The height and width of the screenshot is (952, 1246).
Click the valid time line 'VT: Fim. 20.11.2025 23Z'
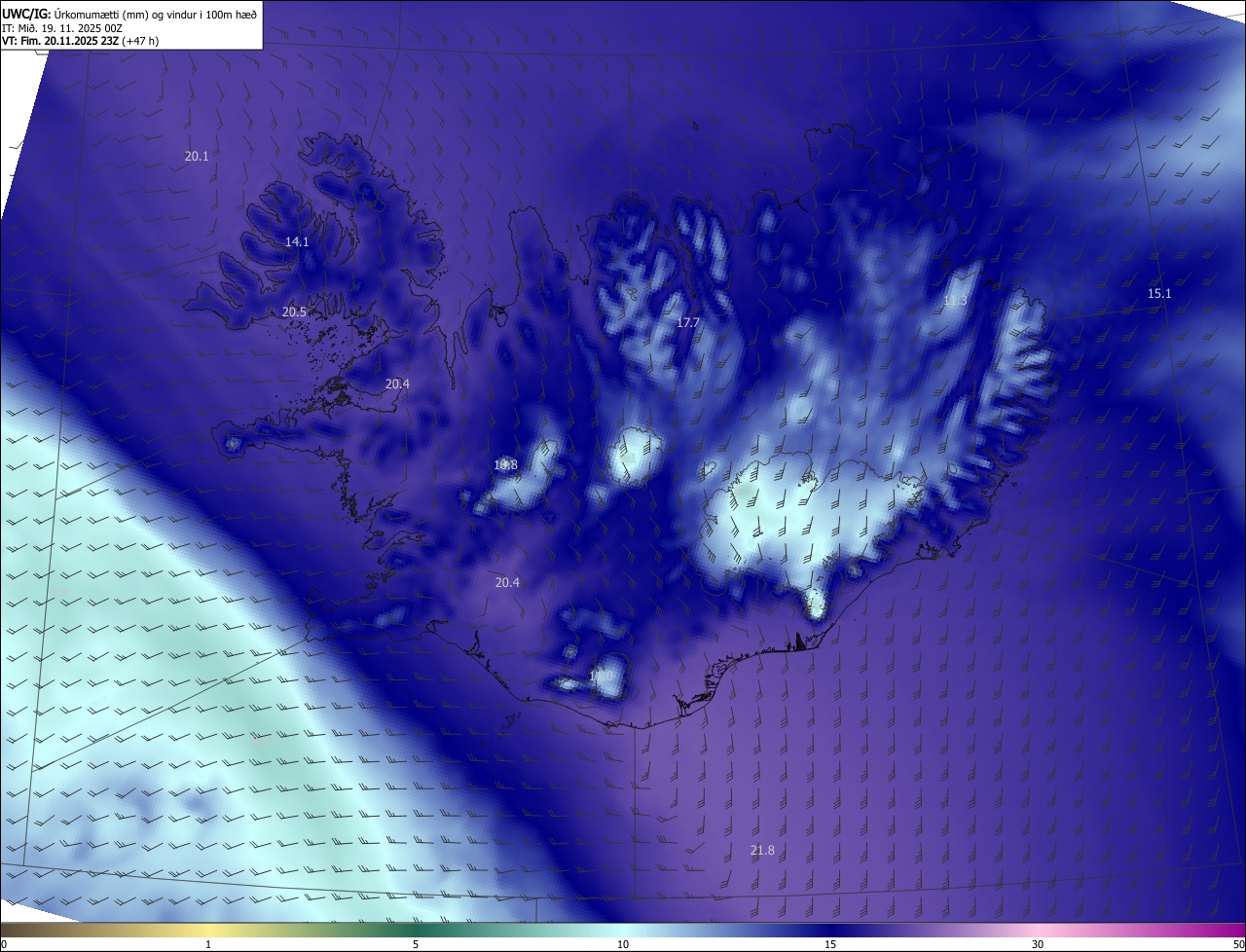(60, 41)
